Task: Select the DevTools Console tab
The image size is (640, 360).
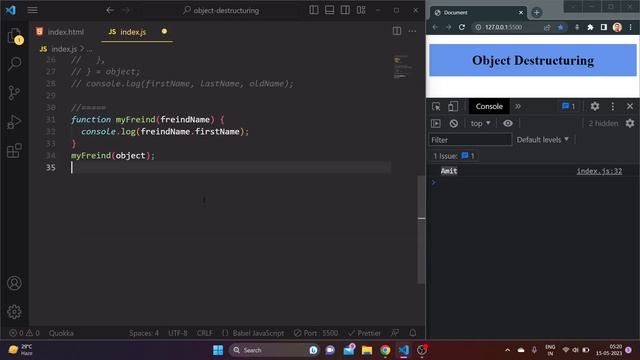Action: click(489, 107)
